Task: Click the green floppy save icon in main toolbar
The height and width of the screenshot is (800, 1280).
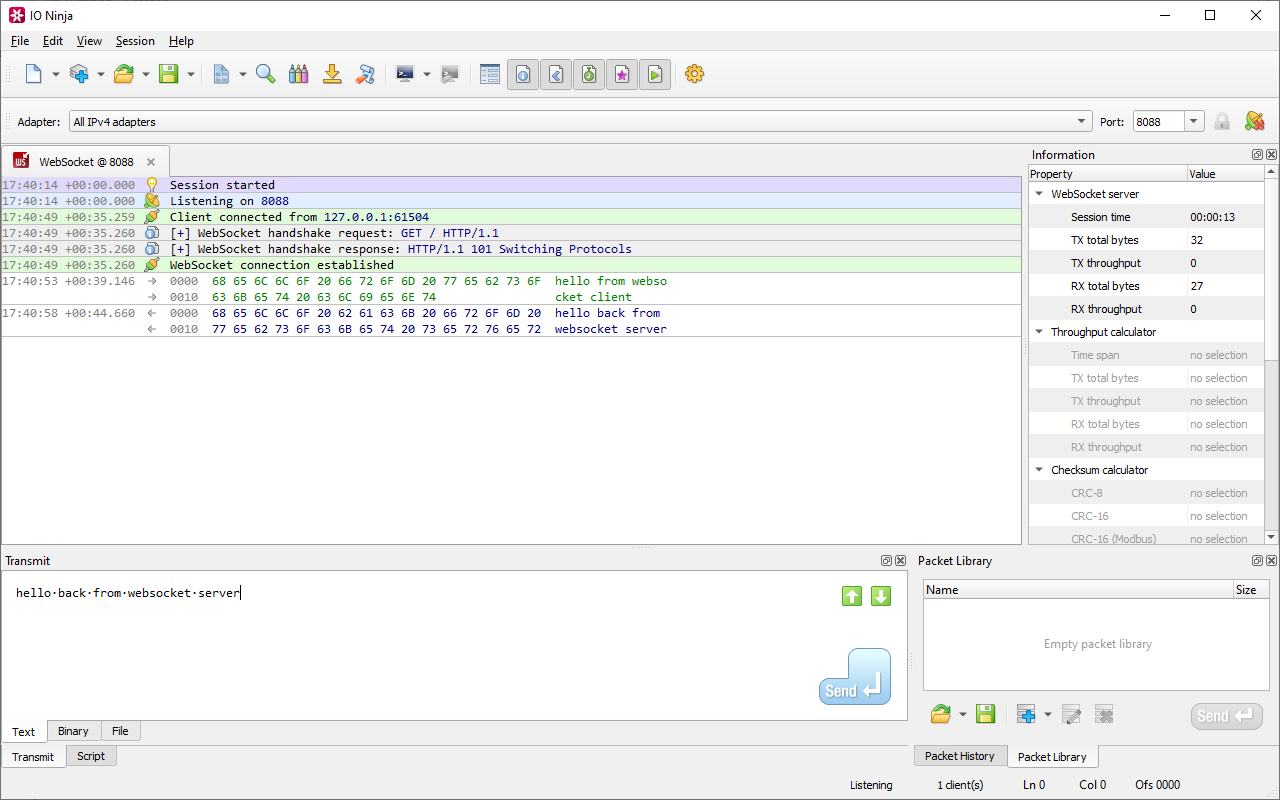Action: pos(169,74)
